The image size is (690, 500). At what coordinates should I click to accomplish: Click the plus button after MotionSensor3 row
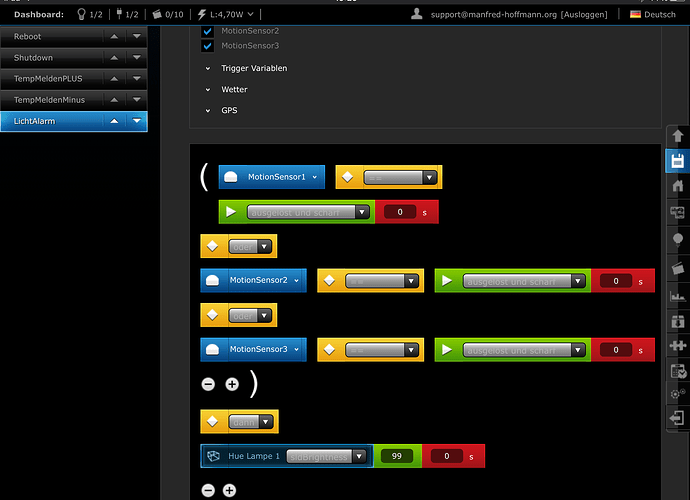[x=232, y=384]
